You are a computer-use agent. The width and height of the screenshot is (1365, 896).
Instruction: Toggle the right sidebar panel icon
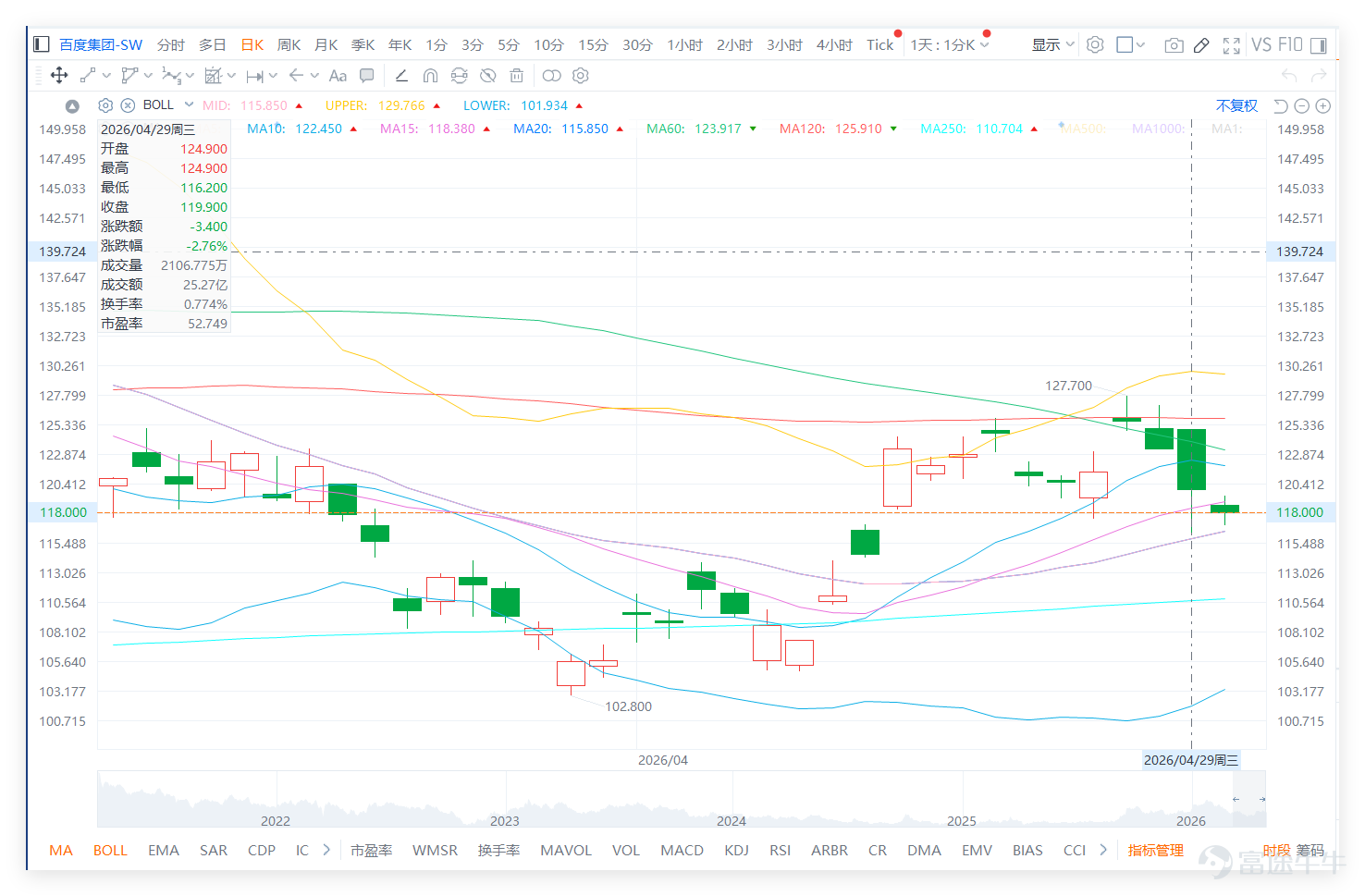pos(1319,45)
